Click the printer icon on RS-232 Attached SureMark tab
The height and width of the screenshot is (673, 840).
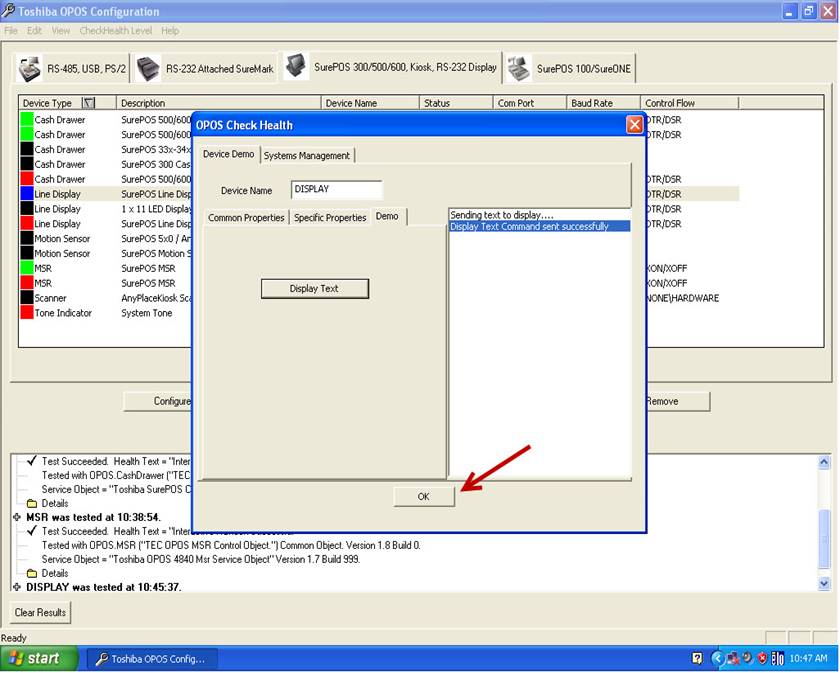coord(149,69)
